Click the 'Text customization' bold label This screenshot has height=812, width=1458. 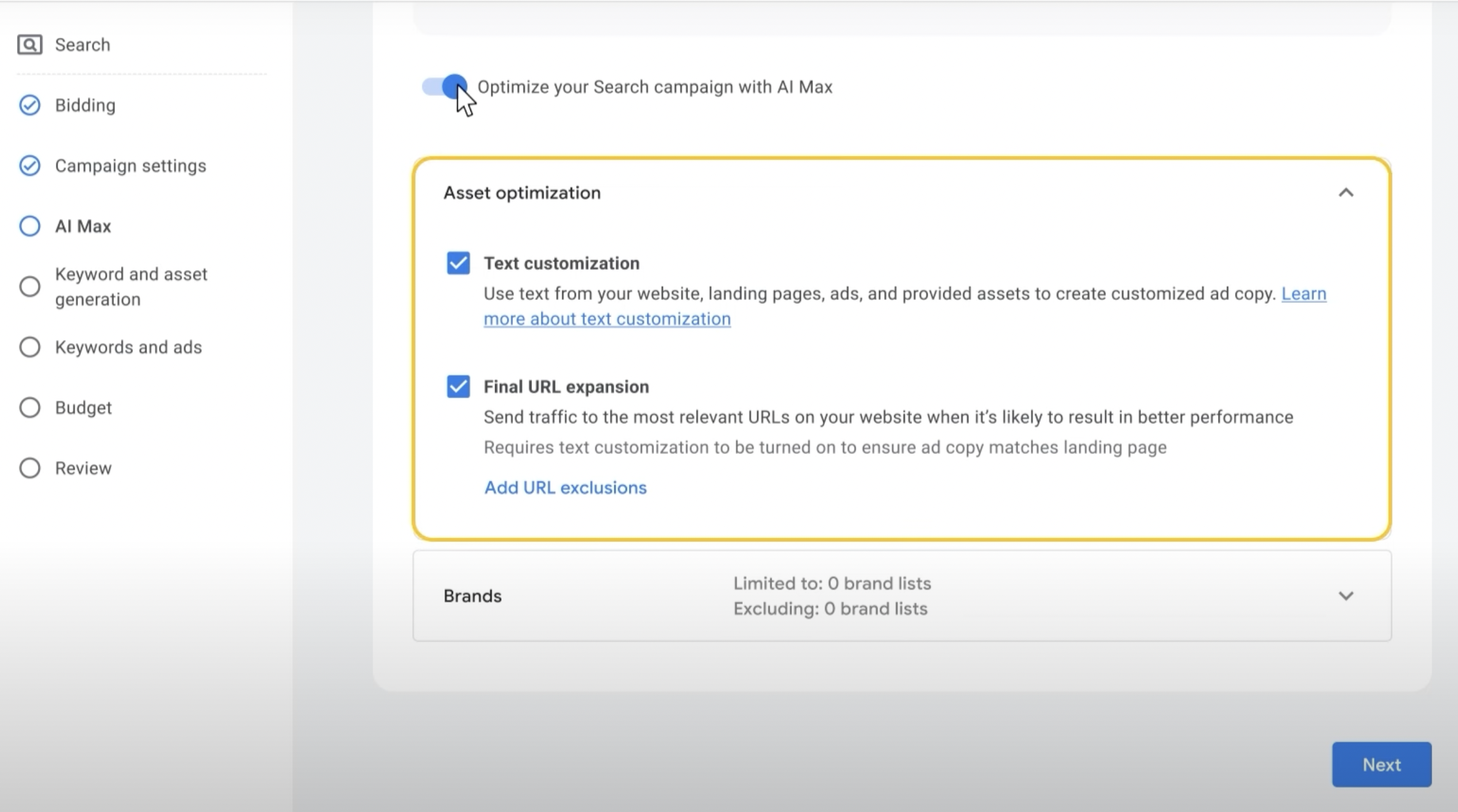coord(562,263)
